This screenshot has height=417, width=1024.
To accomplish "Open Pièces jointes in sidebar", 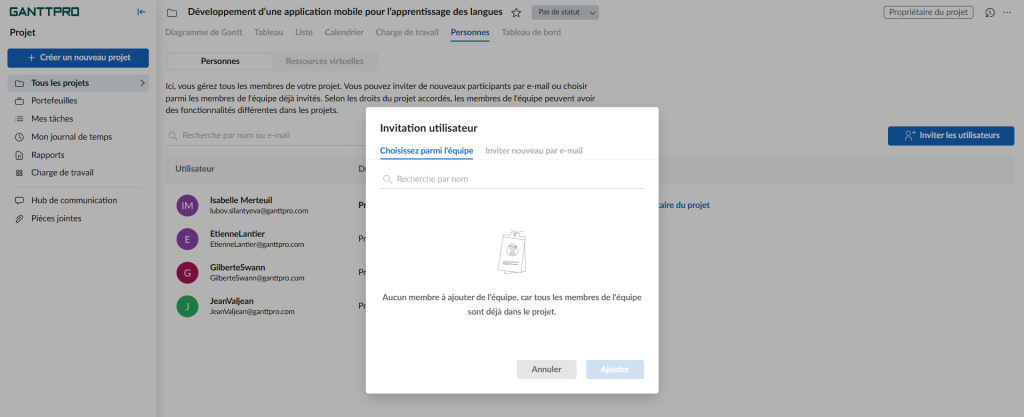I will (56, 219).
